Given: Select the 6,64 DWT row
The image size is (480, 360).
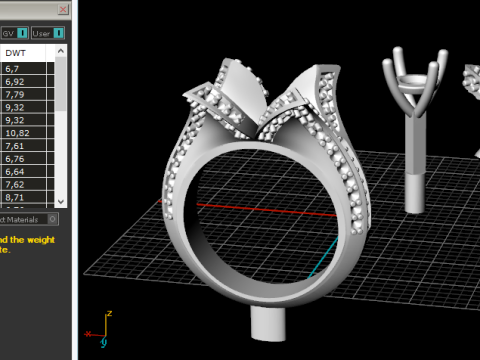Looking at the screenshot, I should point(23,172).
